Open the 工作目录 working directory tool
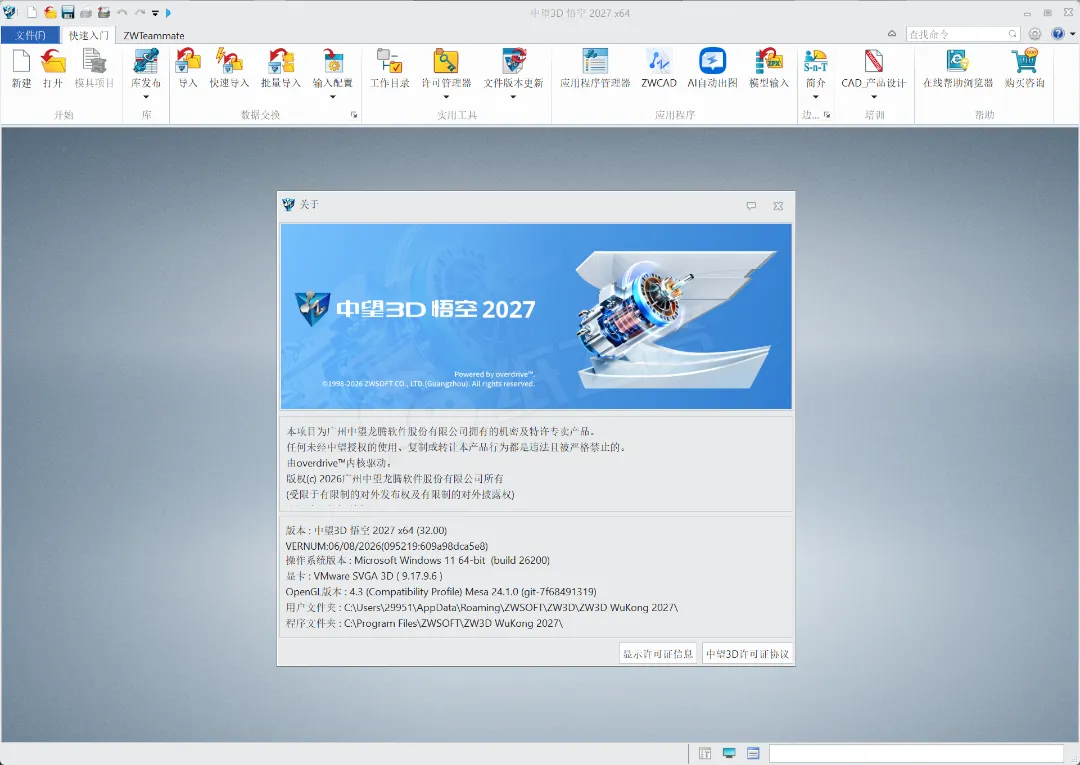The image size is (1080, 765). (390, 69)
